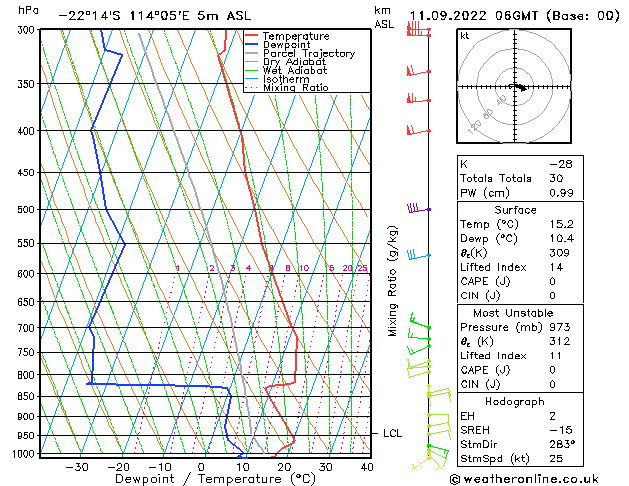Click the green wind barb at 700 hPa
The image size is (629, 486).
[420, 321]
